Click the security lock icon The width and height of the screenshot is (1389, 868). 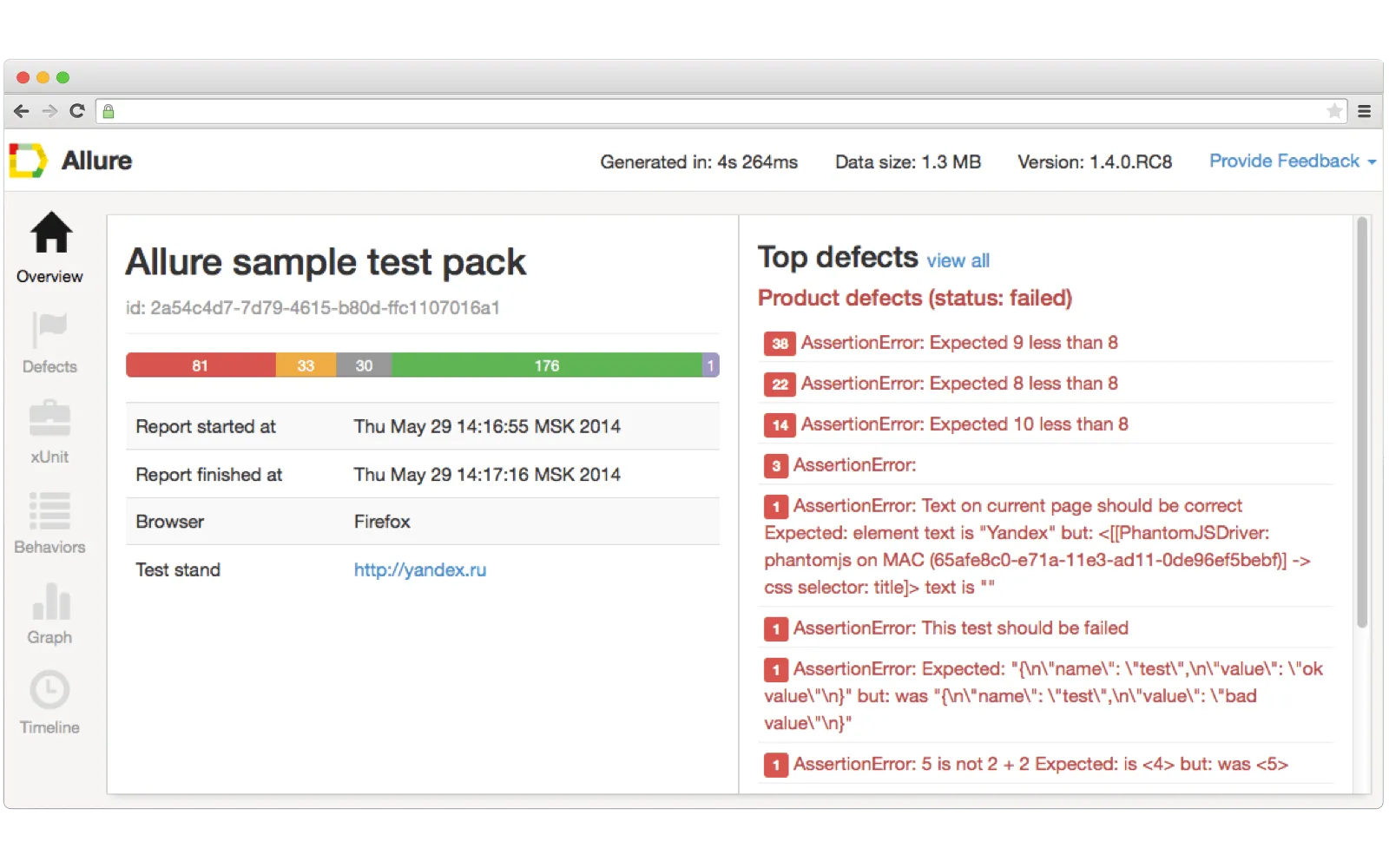[x=109, y=111]
